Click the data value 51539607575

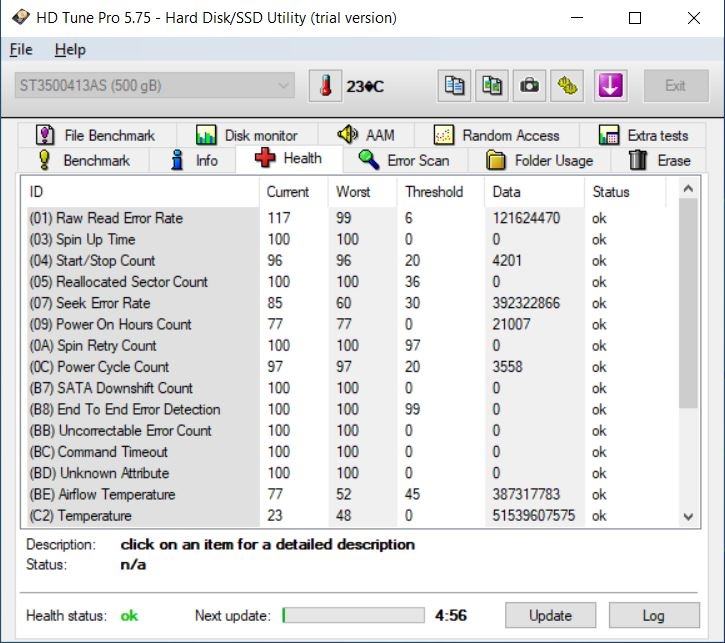[x=534, y=515]
